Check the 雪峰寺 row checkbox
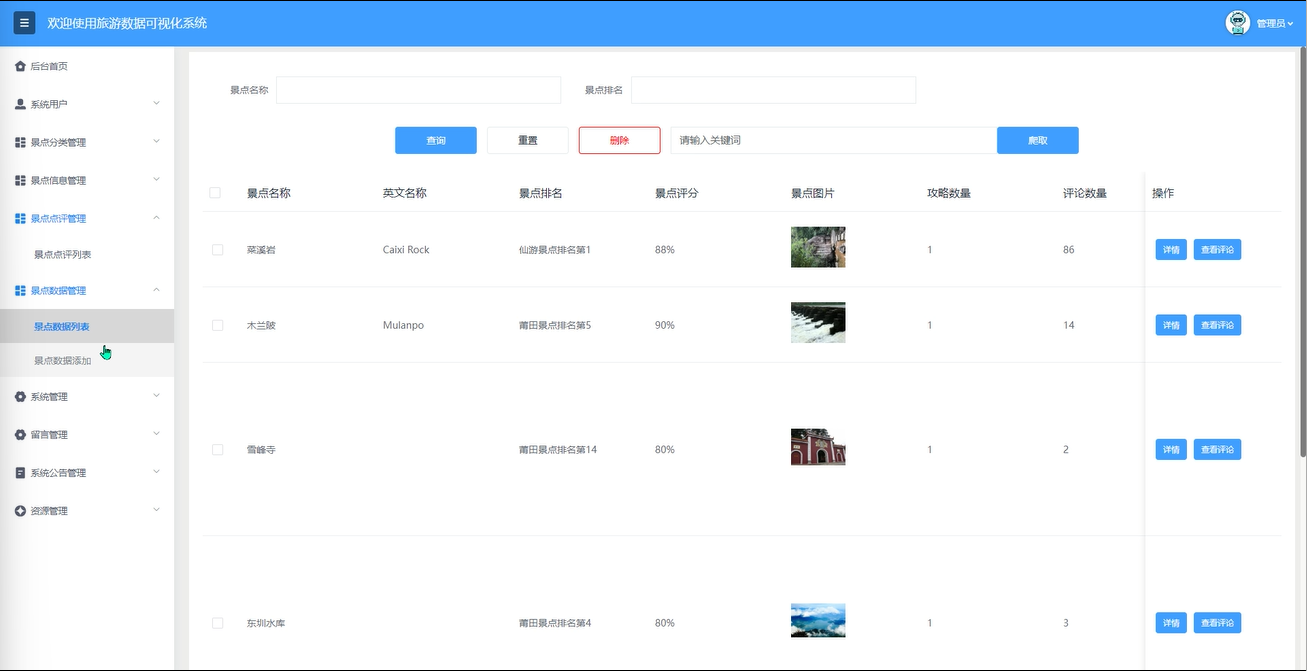Viewport: 1307px width, 671px height. pyautogui.click(x=218, y=449)
